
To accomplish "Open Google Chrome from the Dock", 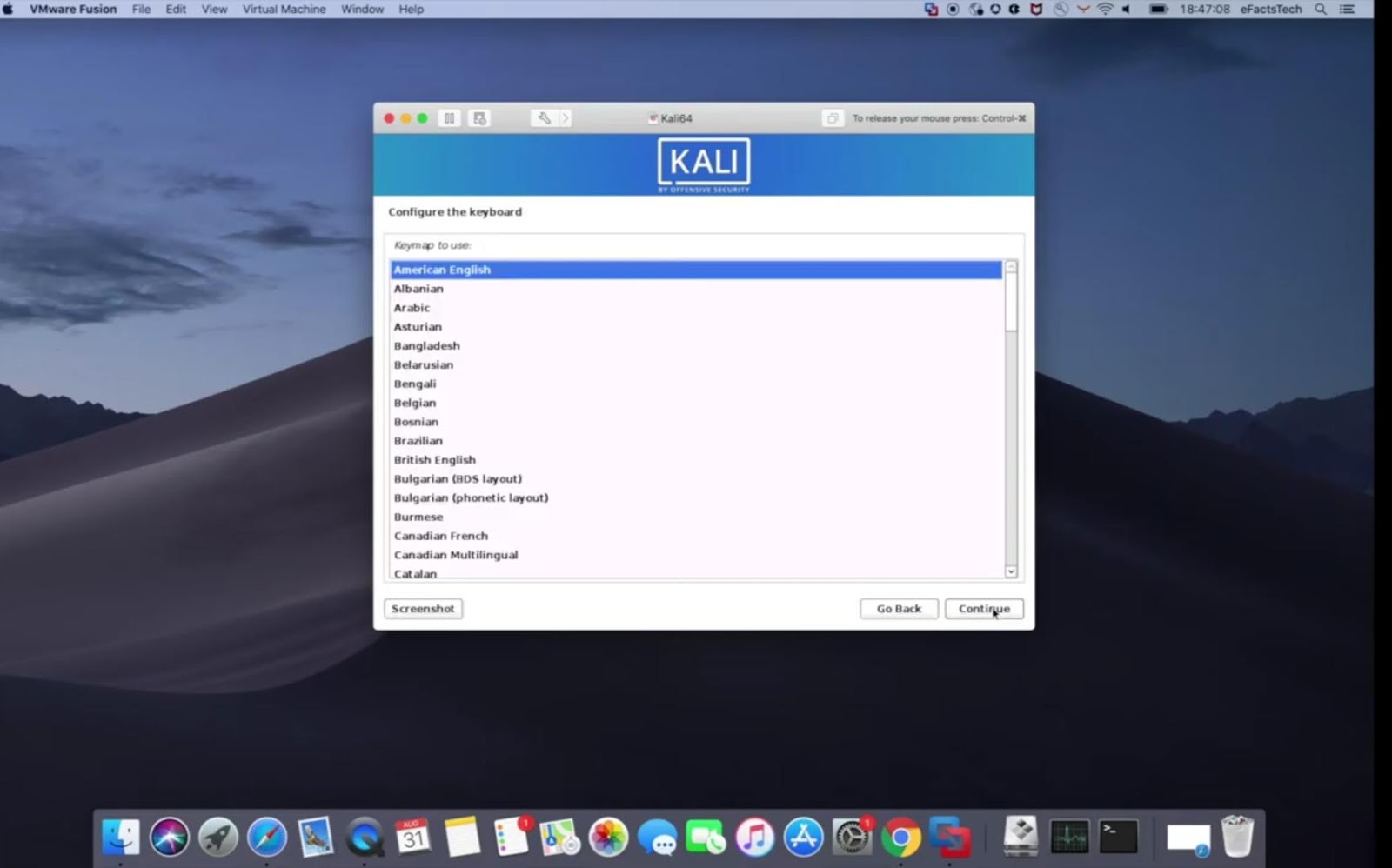I will pyautogui.click(x=900, y=838).
